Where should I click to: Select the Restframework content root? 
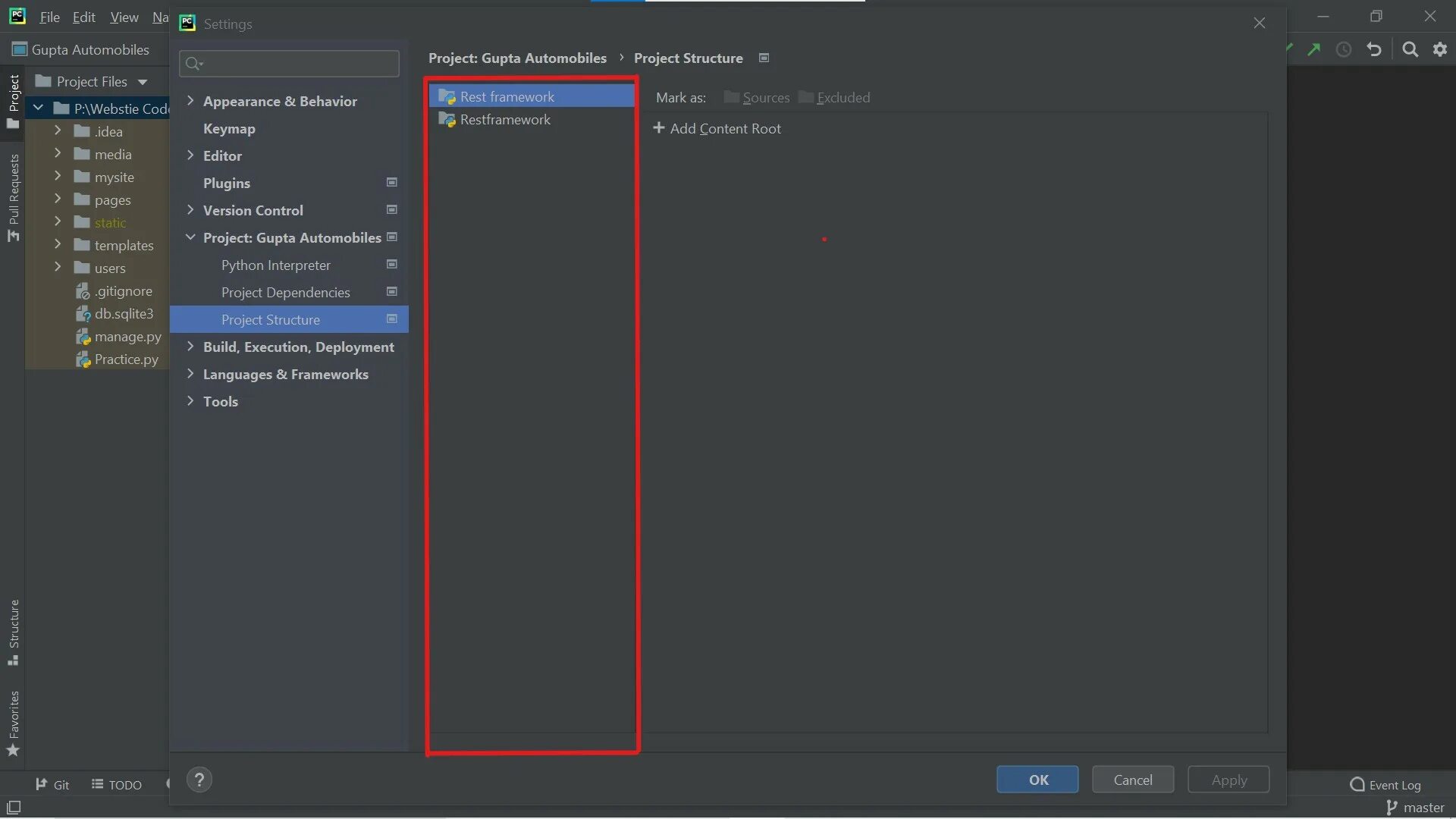pos(505,120)
